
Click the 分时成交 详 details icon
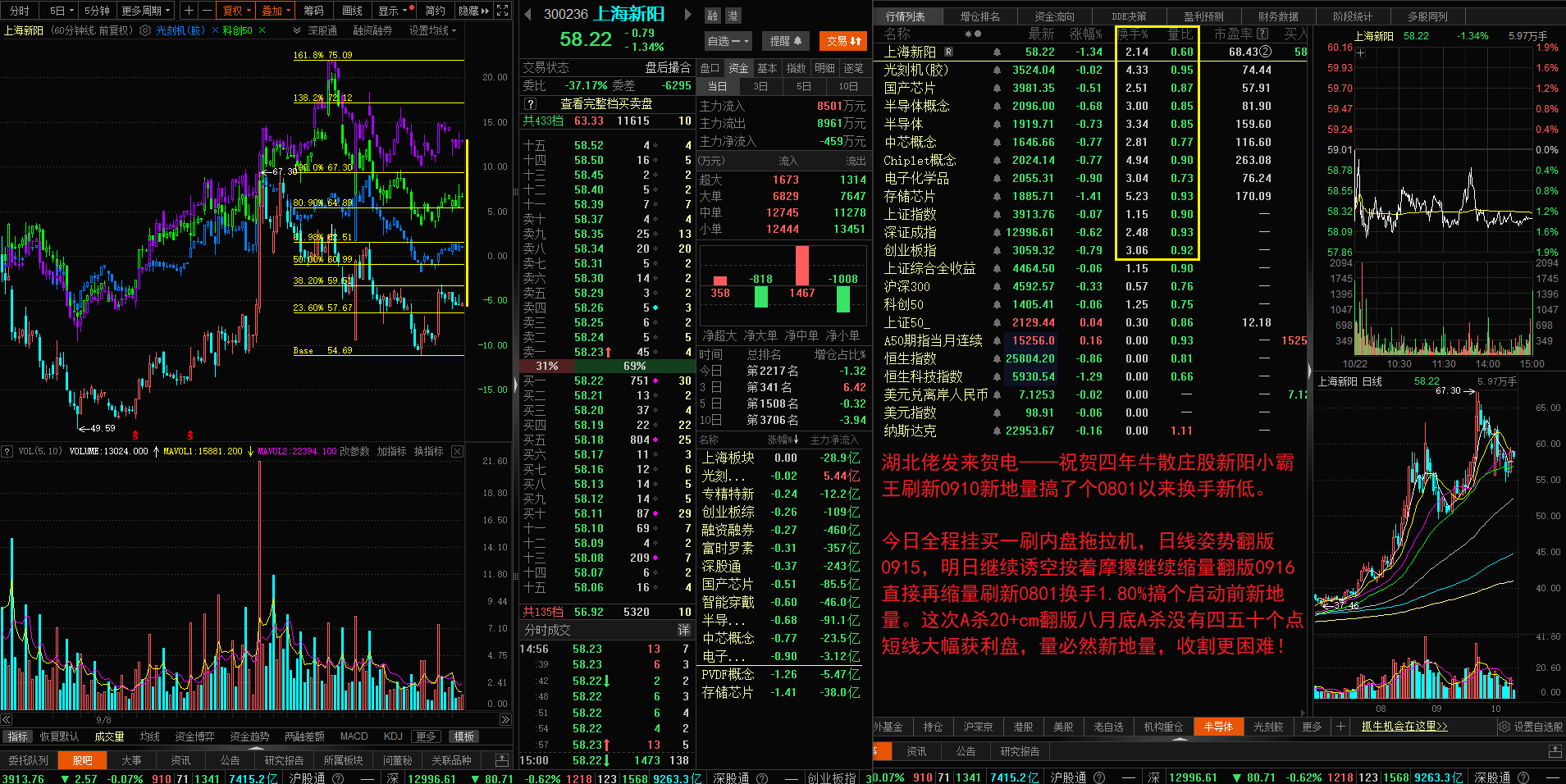683,630
